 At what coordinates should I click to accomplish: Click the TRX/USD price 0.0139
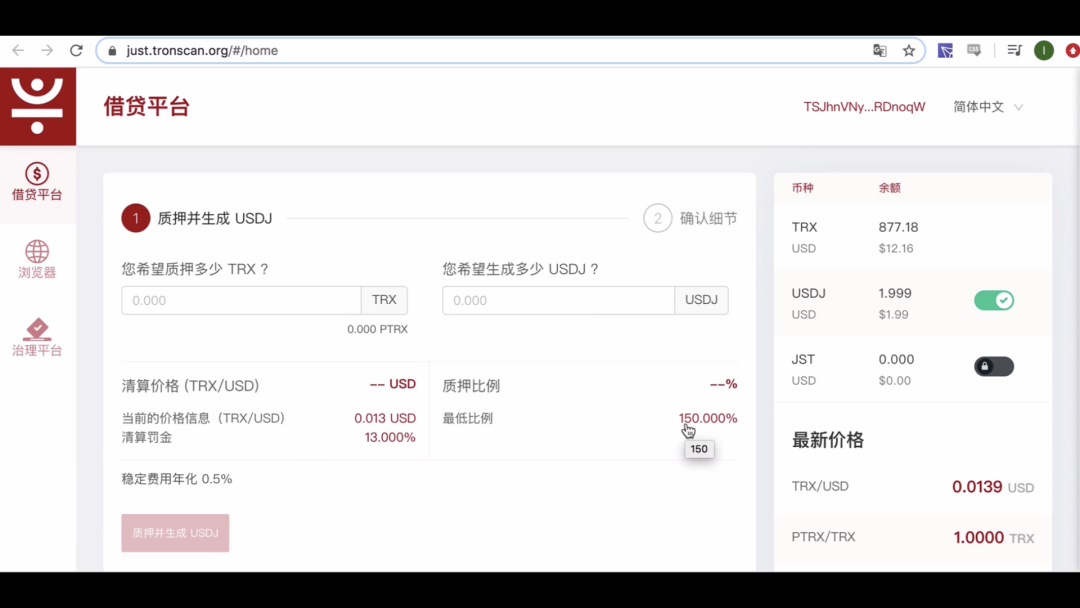(977, 487)
